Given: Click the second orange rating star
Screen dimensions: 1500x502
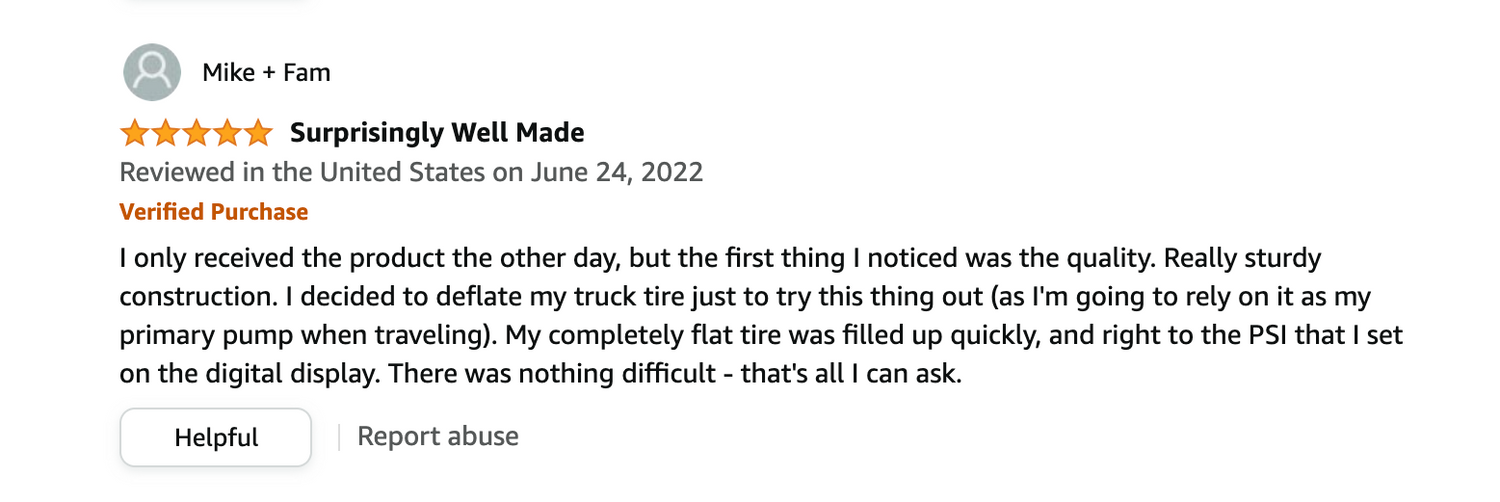Looking at the screenshot, I should pyautogui.click(x=164, y=132).
